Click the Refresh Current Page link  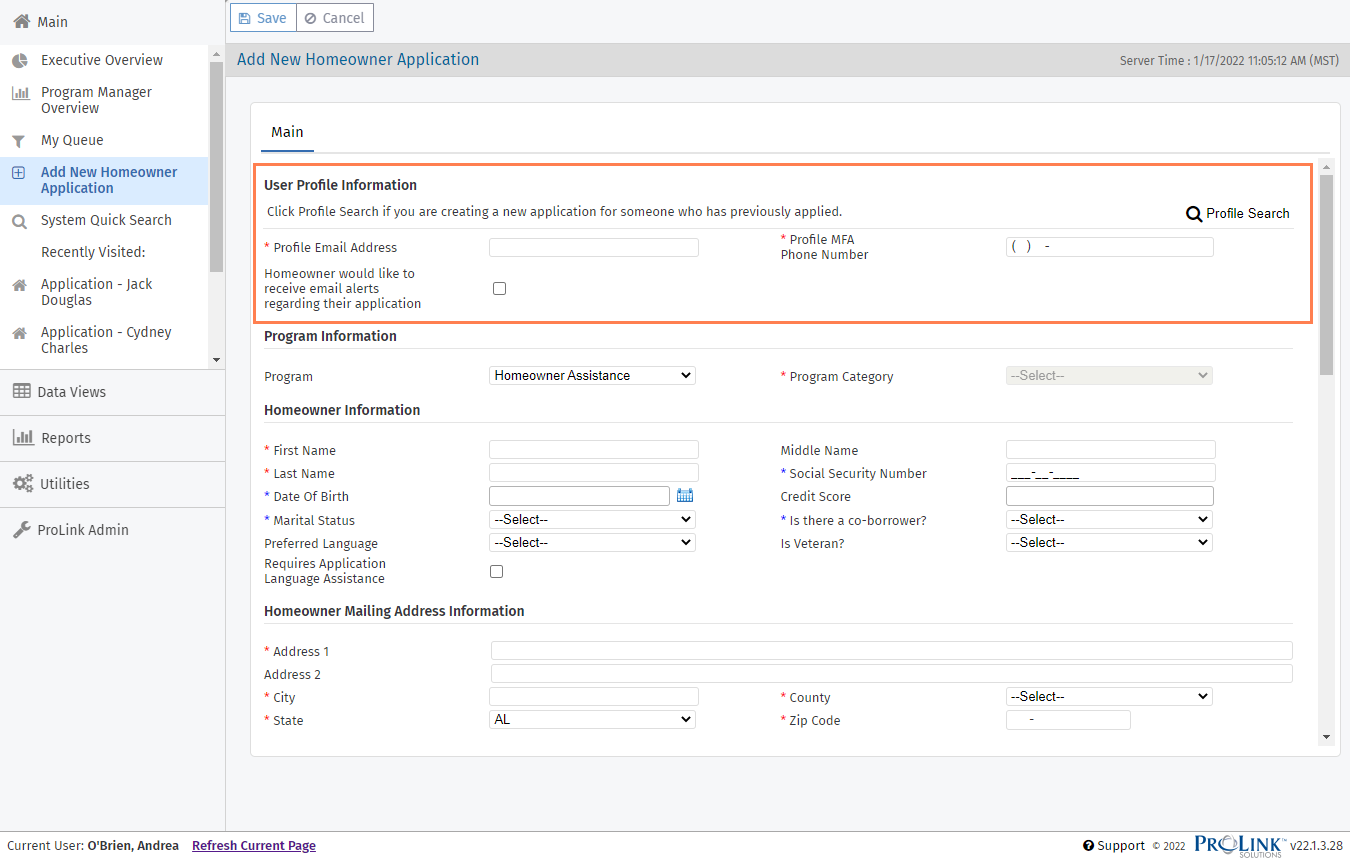coord(253,846)
